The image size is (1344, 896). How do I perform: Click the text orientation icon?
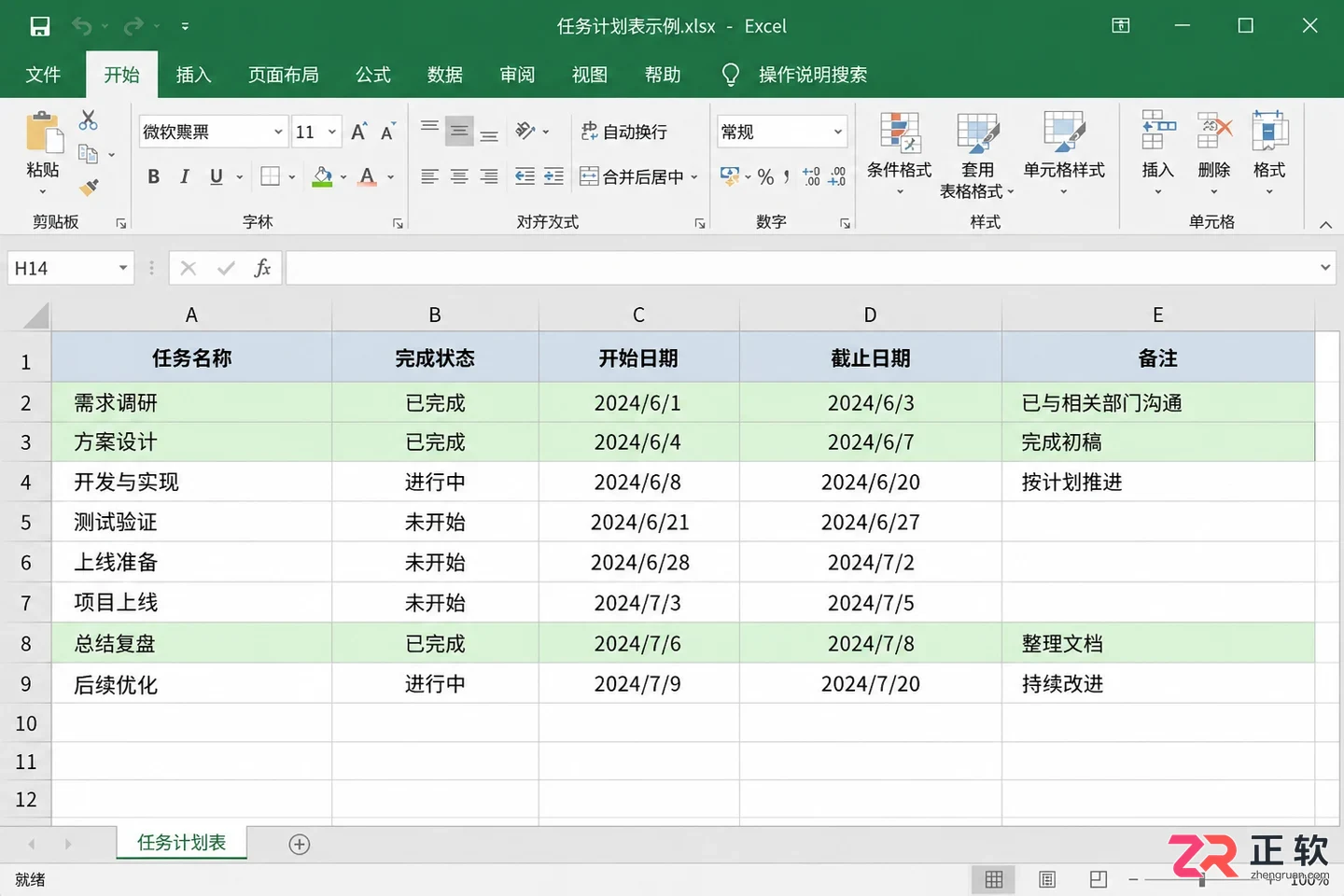tap(525, 131)
